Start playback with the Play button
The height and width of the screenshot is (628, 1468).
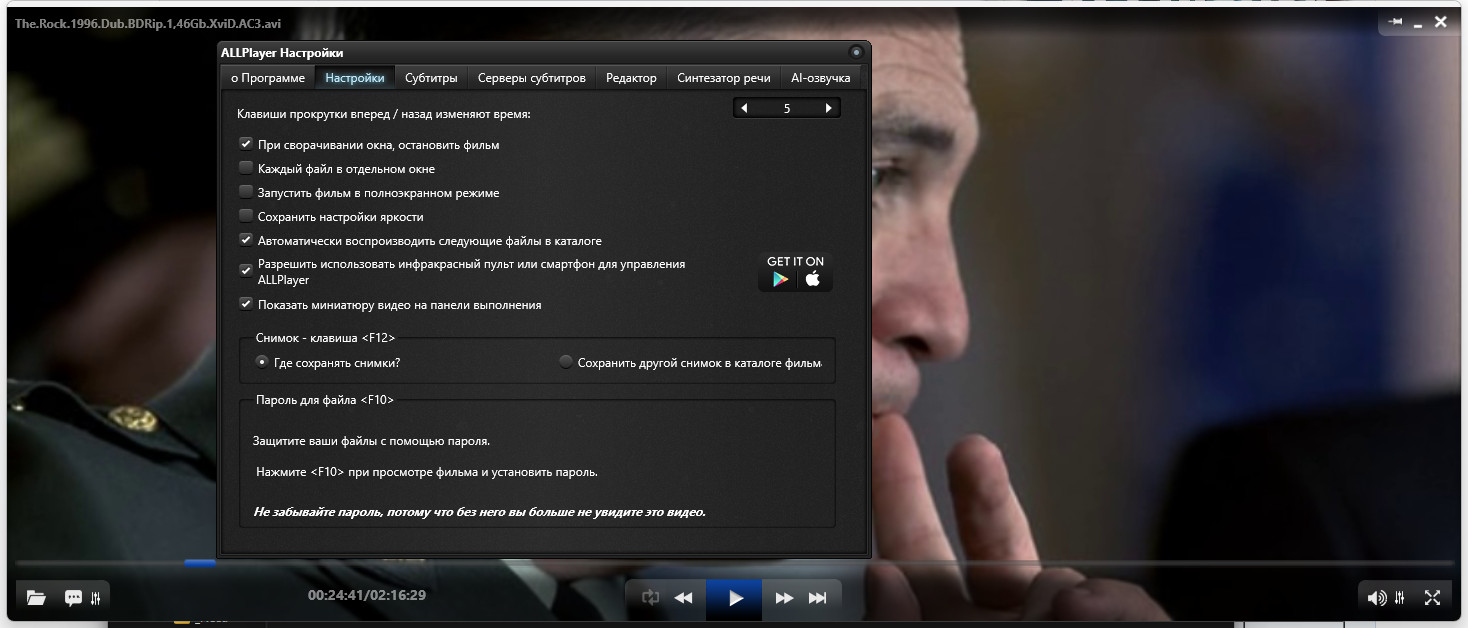(735, 598)
